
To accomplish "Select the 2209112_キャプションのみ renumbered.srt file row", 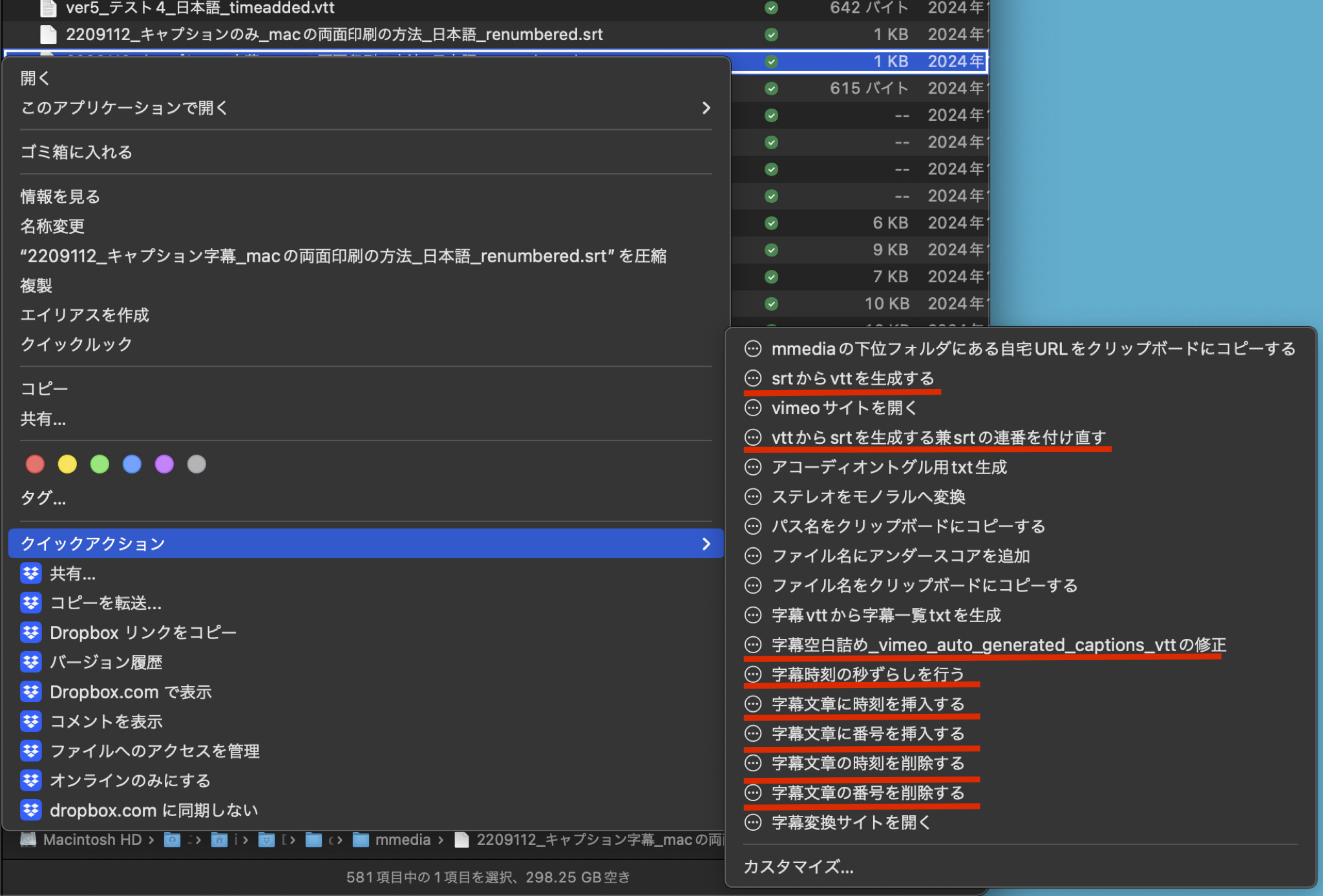I will click(x=334, y=35).
